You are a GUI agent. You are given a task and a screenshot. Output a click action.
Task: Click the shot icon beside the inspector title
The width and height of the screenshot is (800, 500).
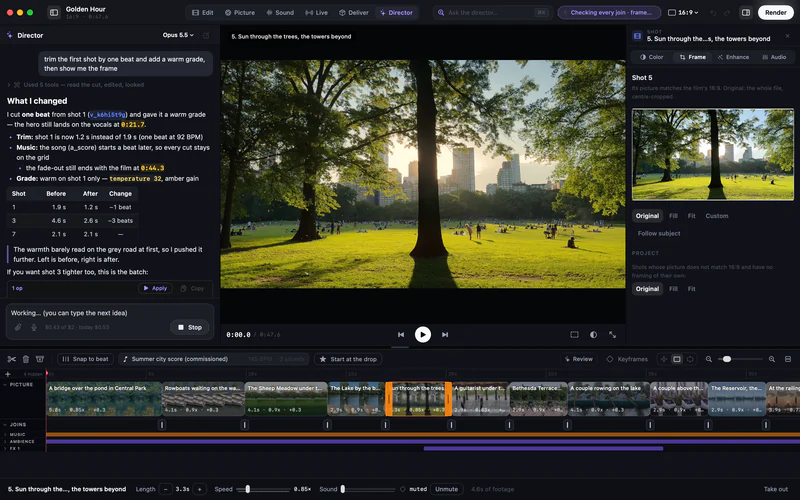(637, 36)
